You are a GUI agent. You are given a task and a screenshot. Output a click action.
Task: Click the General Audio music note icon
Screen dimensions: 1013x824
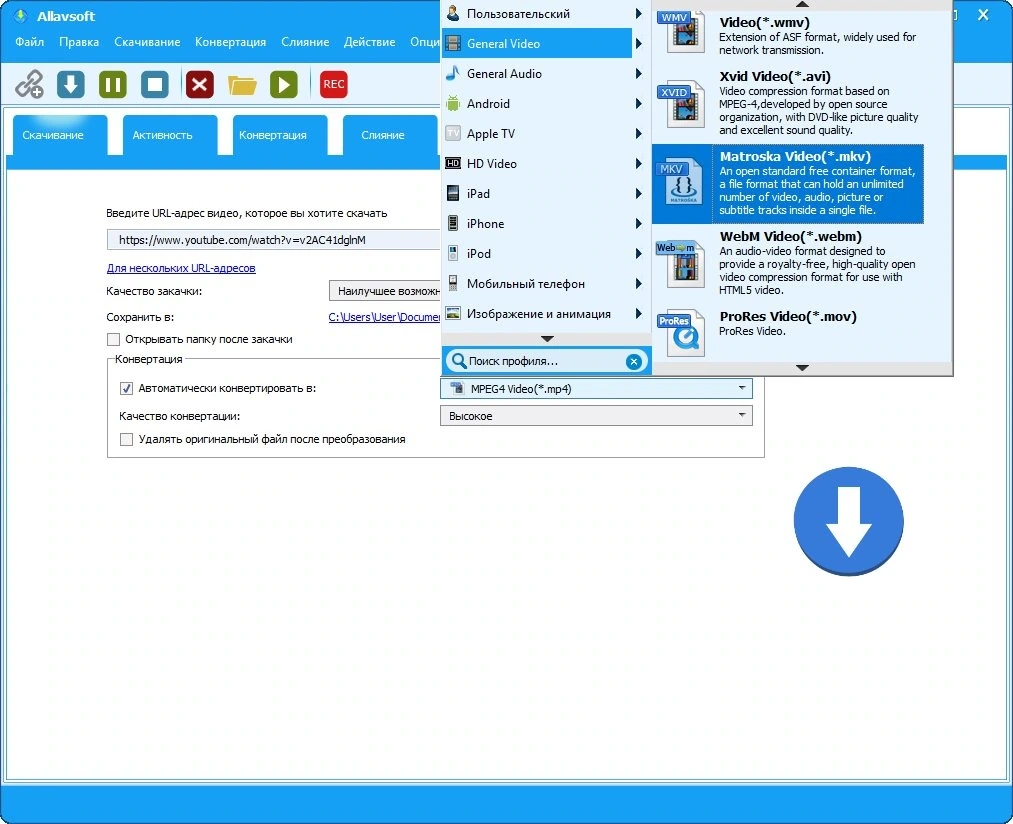[454, 73]
